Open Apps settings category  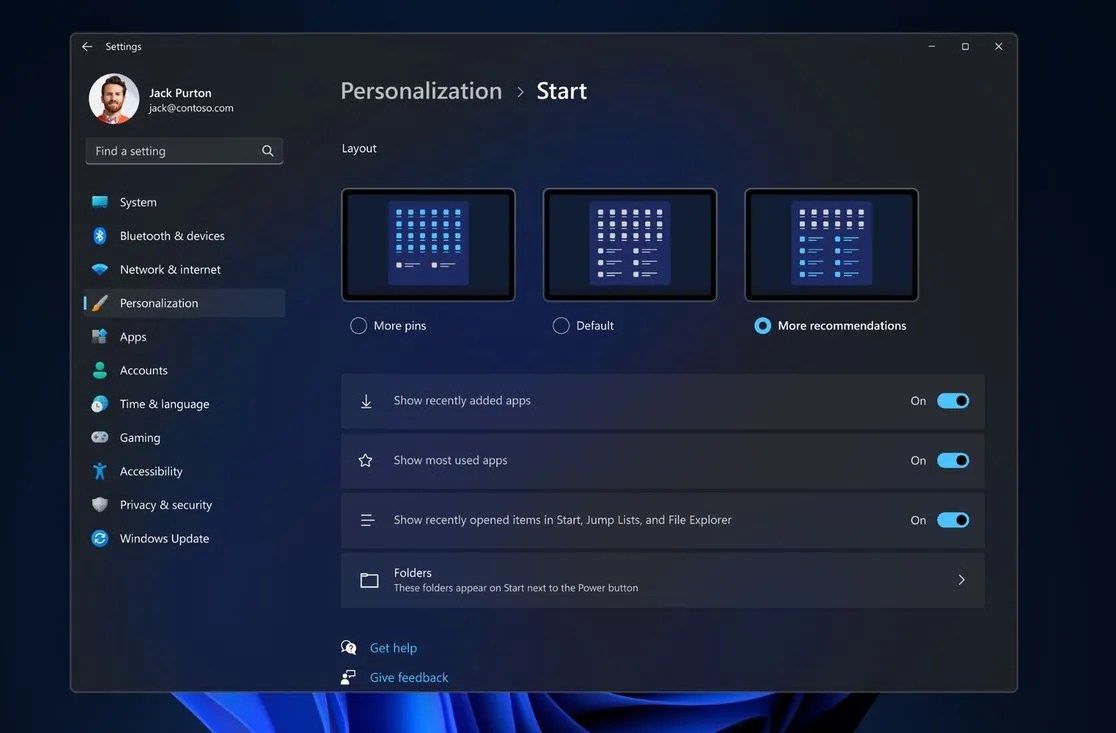coord(184,337)
